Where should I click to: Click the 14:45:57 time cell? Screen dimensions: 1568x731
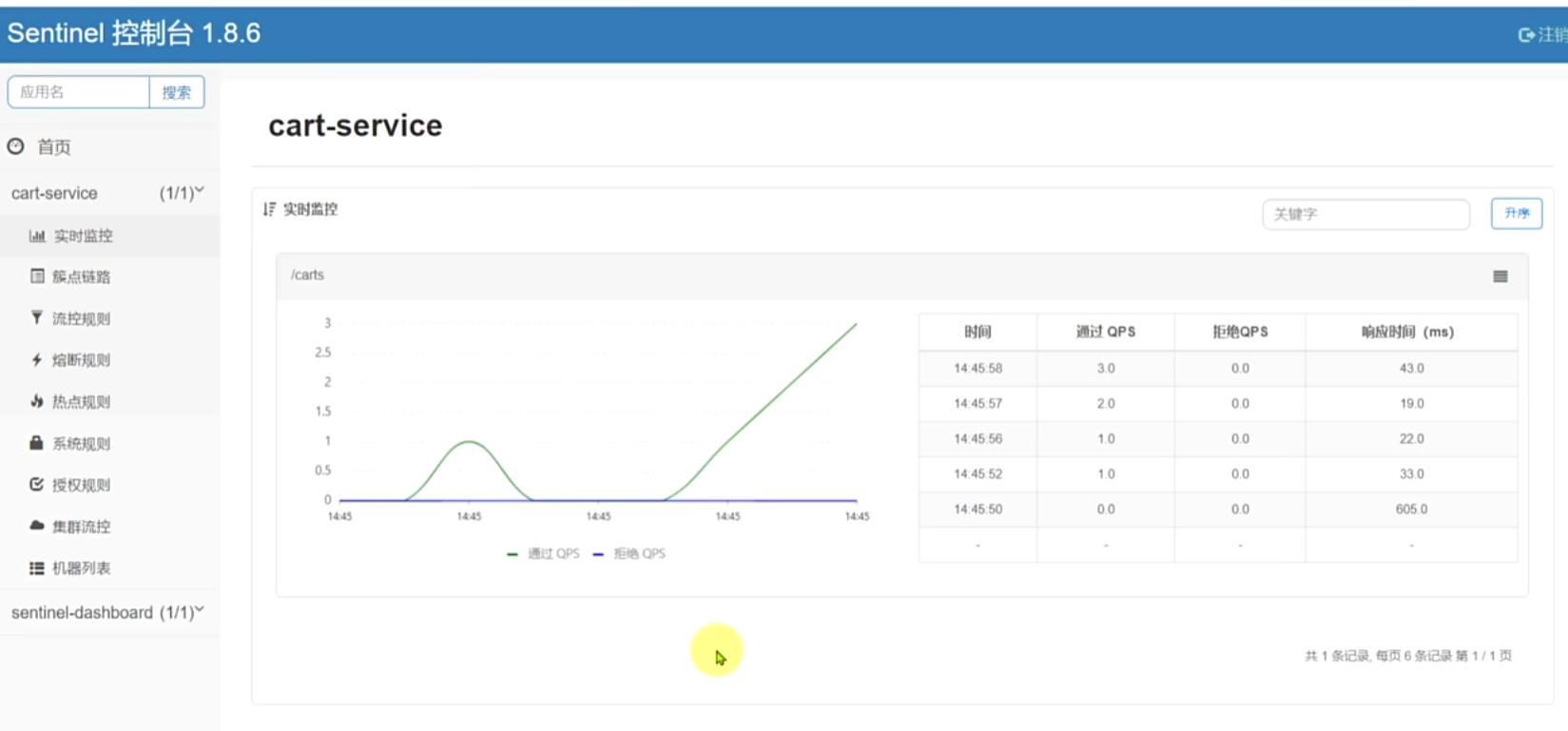pos(978,403)
